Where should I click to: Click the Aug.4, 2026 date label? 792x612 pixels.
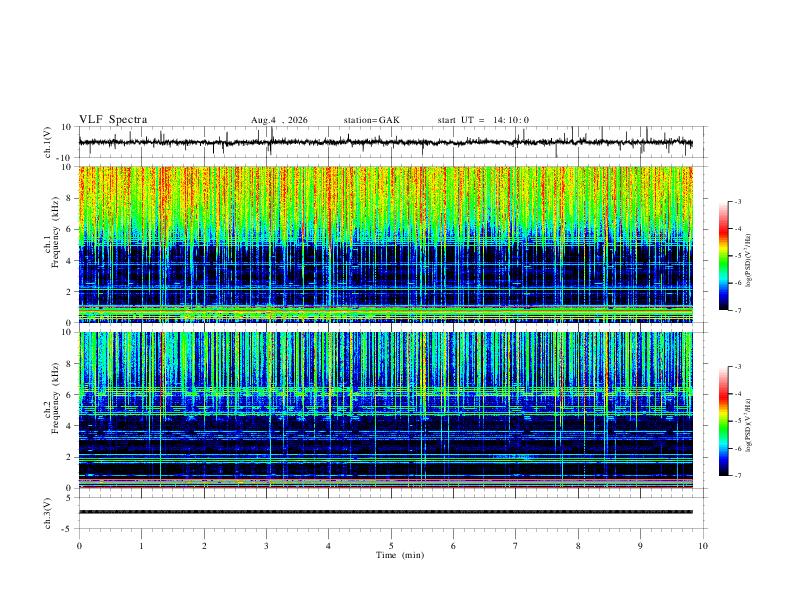[x=279, y=120]
